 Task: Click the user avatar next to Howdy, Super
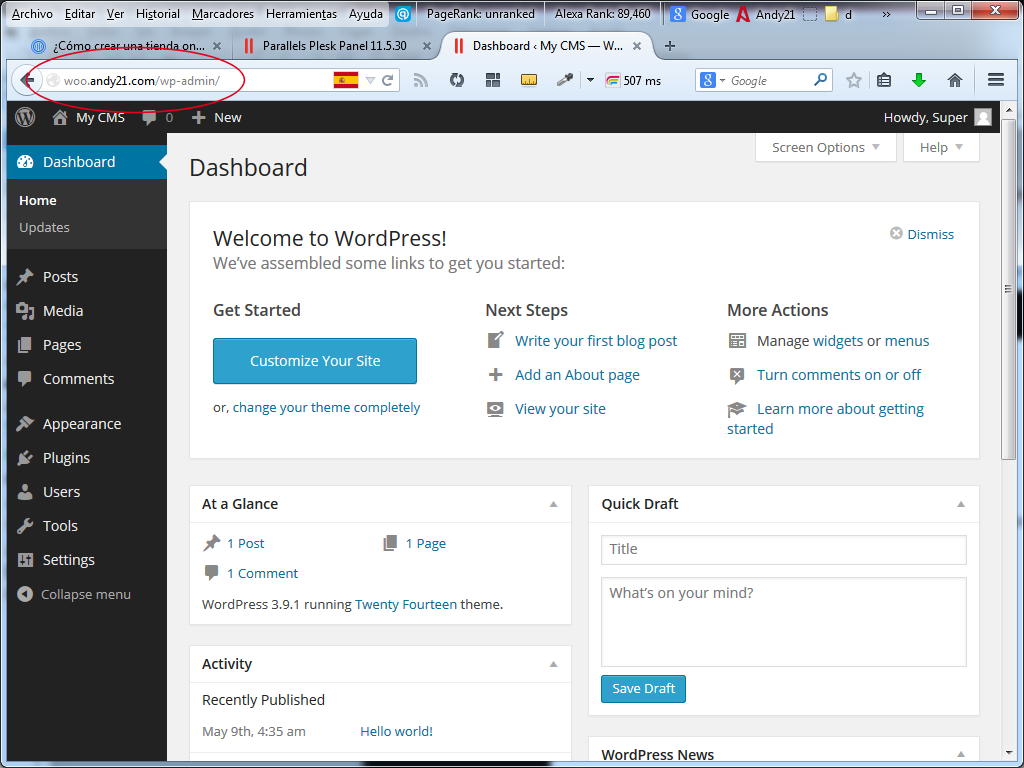click(983, 118)
